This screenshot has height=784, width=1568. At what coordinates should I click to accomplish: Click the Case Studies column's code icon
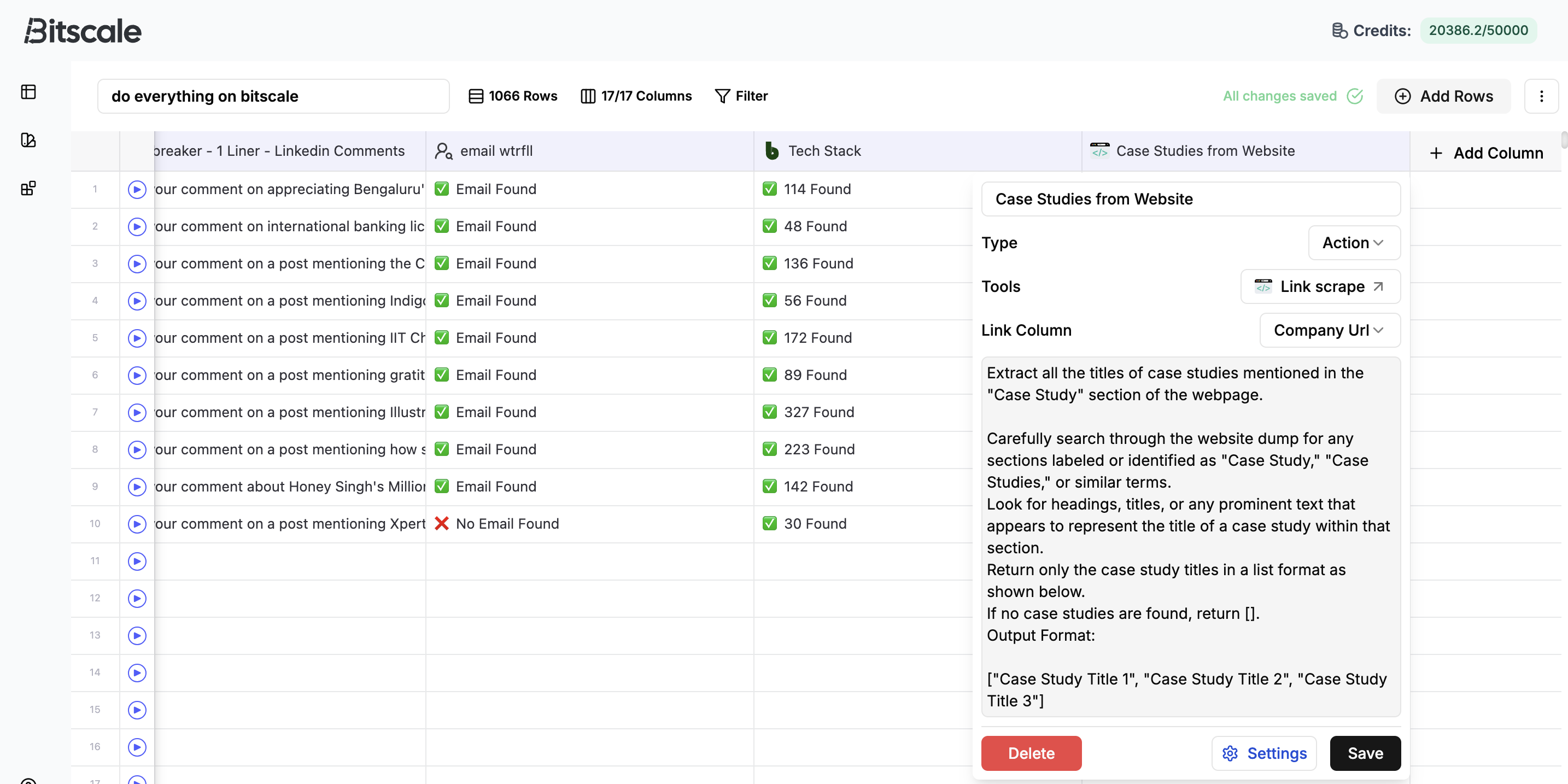tap(1099, 150)
